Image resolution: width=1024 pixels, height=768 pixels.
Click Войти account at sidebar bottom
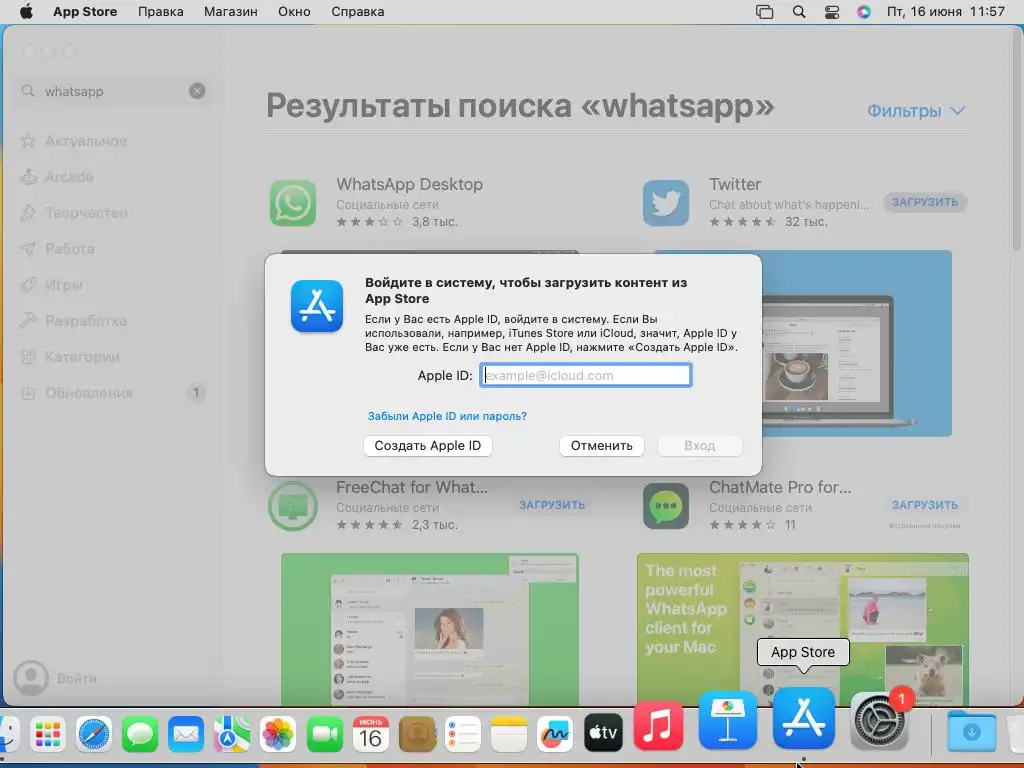56,678
